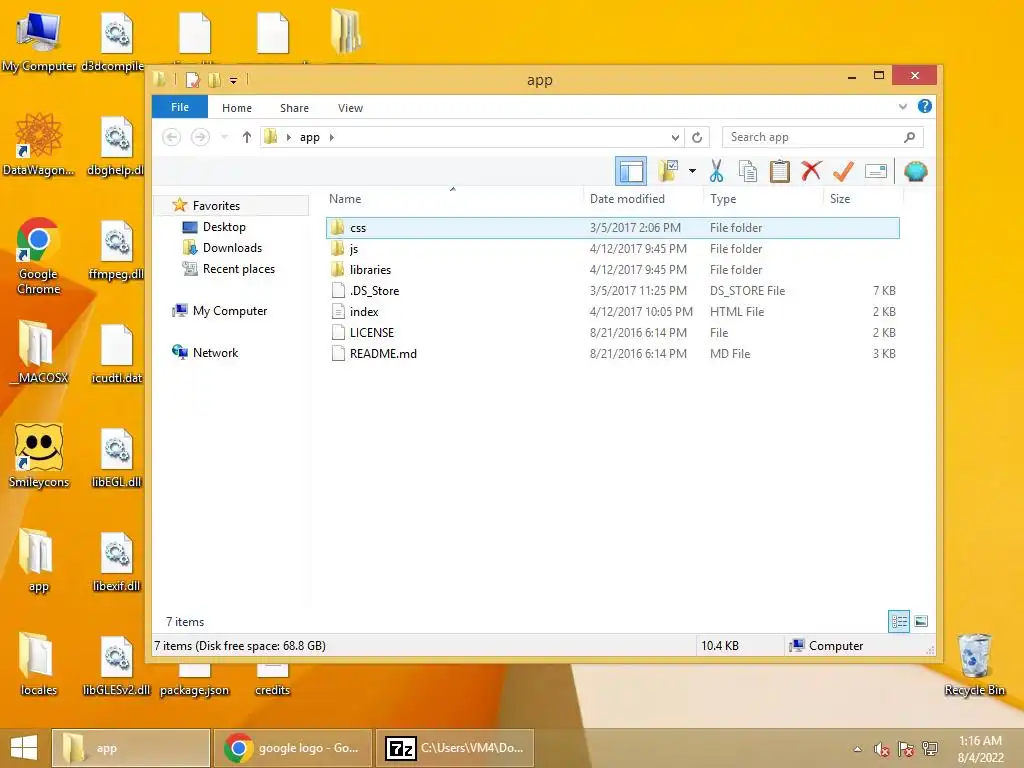Select the README.md file
The image size is (1024, 768).
point(613,353)
